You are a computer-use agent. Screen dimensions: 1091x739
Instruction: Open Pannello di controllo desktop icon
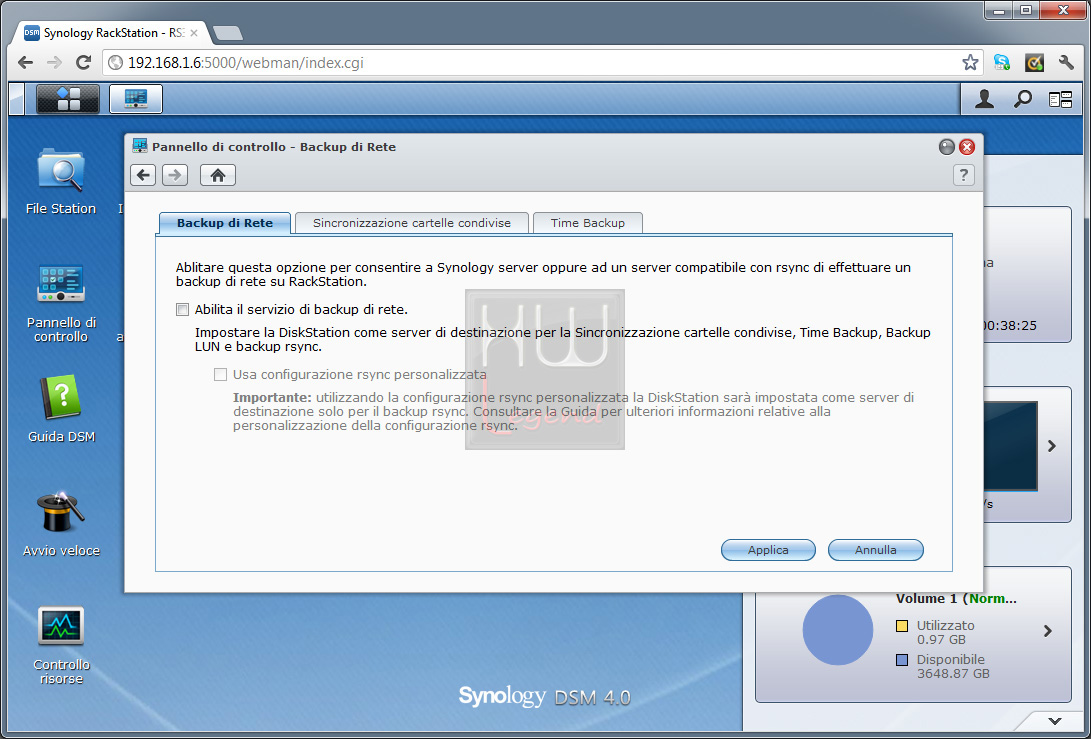(61, 303)
